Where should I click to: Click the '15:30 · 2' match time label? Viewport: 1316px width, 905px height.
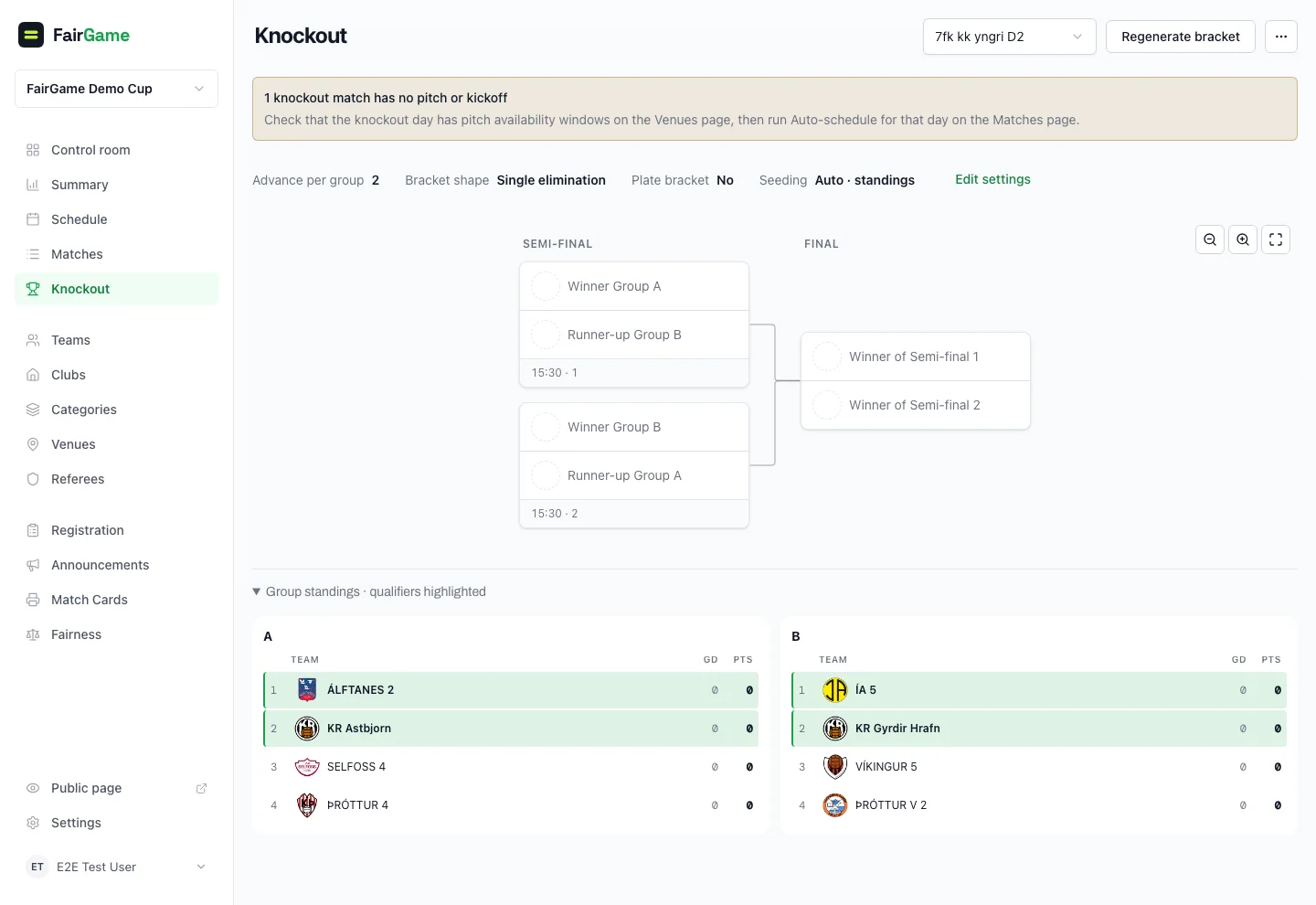point(555,514)
